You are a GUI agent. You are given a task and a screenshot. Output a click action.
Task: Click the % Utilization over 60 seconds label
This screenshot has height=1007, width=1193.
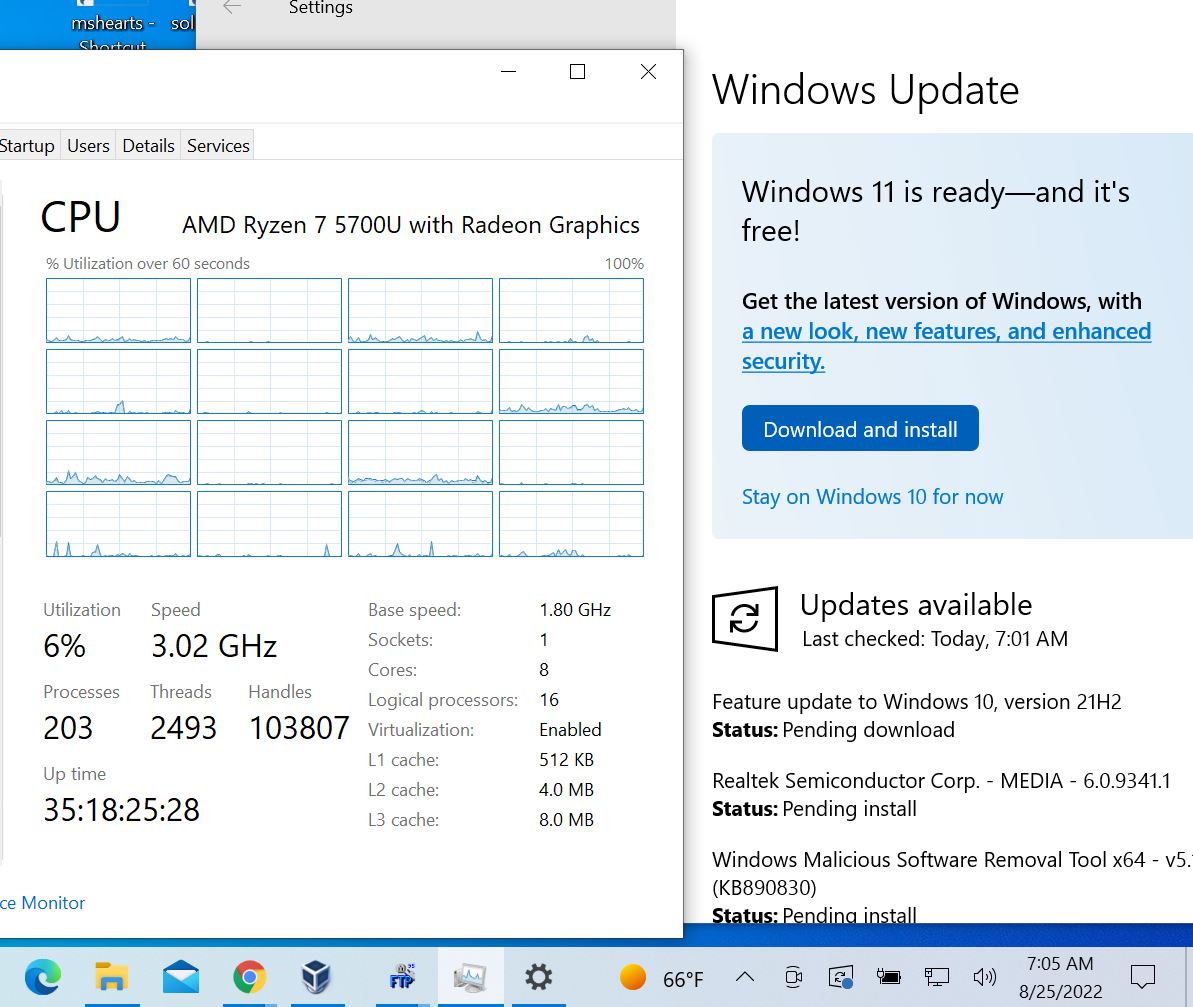click(x=148, y=264)
